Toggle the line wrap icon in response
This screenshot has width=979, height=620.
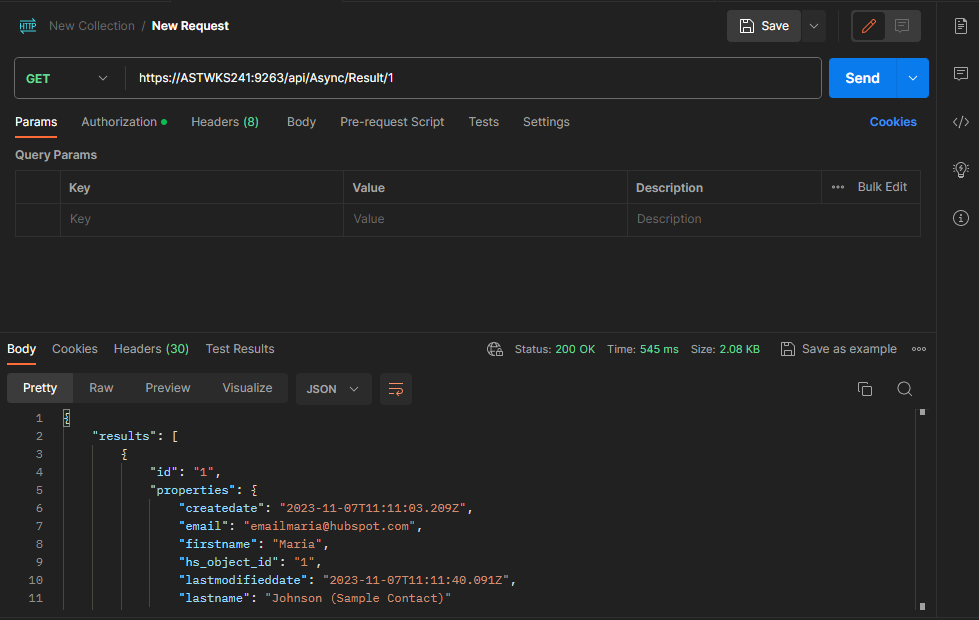click(x=396, y=389)
